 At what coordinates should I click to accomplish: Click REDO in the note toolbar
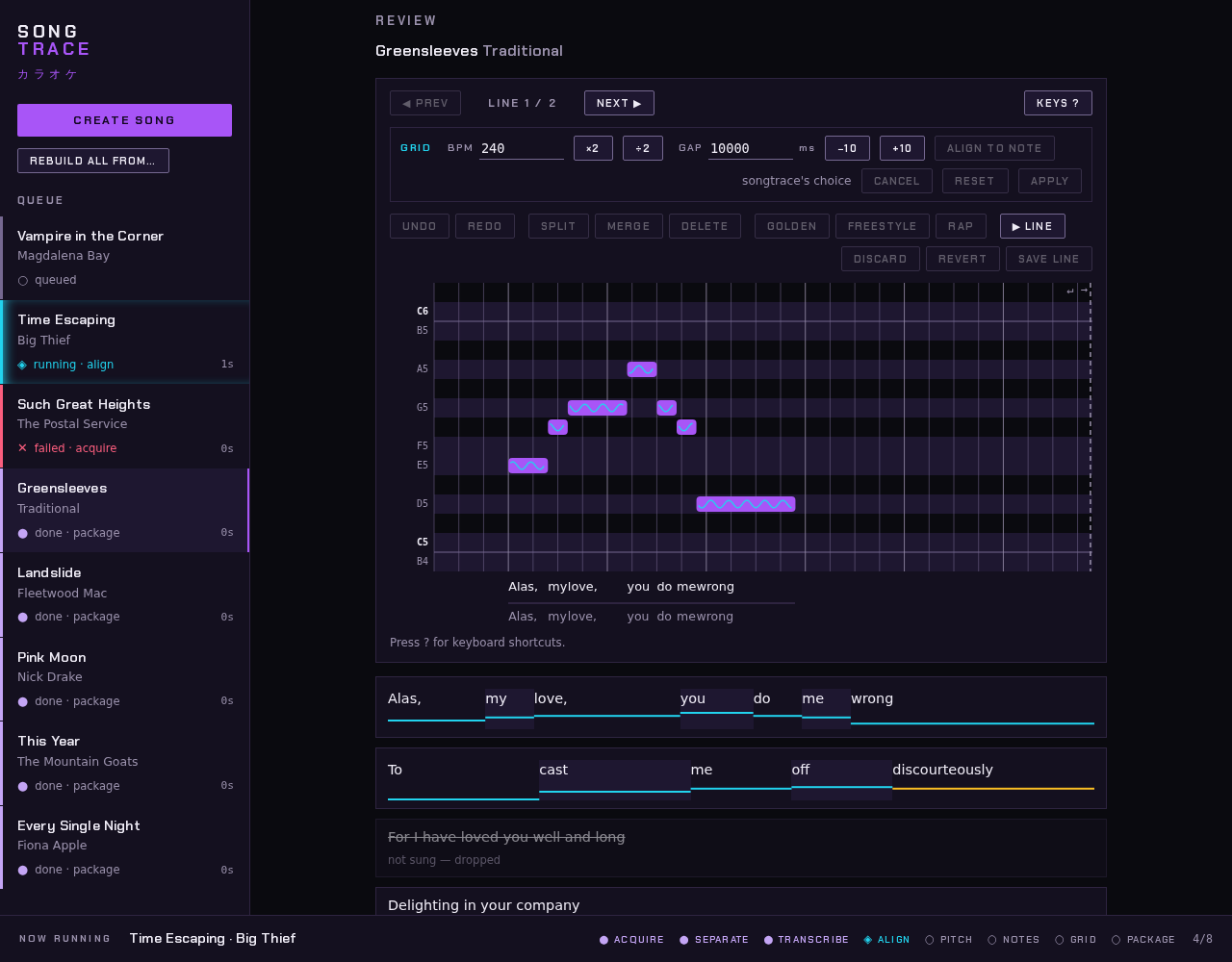(x=485, y=226)
